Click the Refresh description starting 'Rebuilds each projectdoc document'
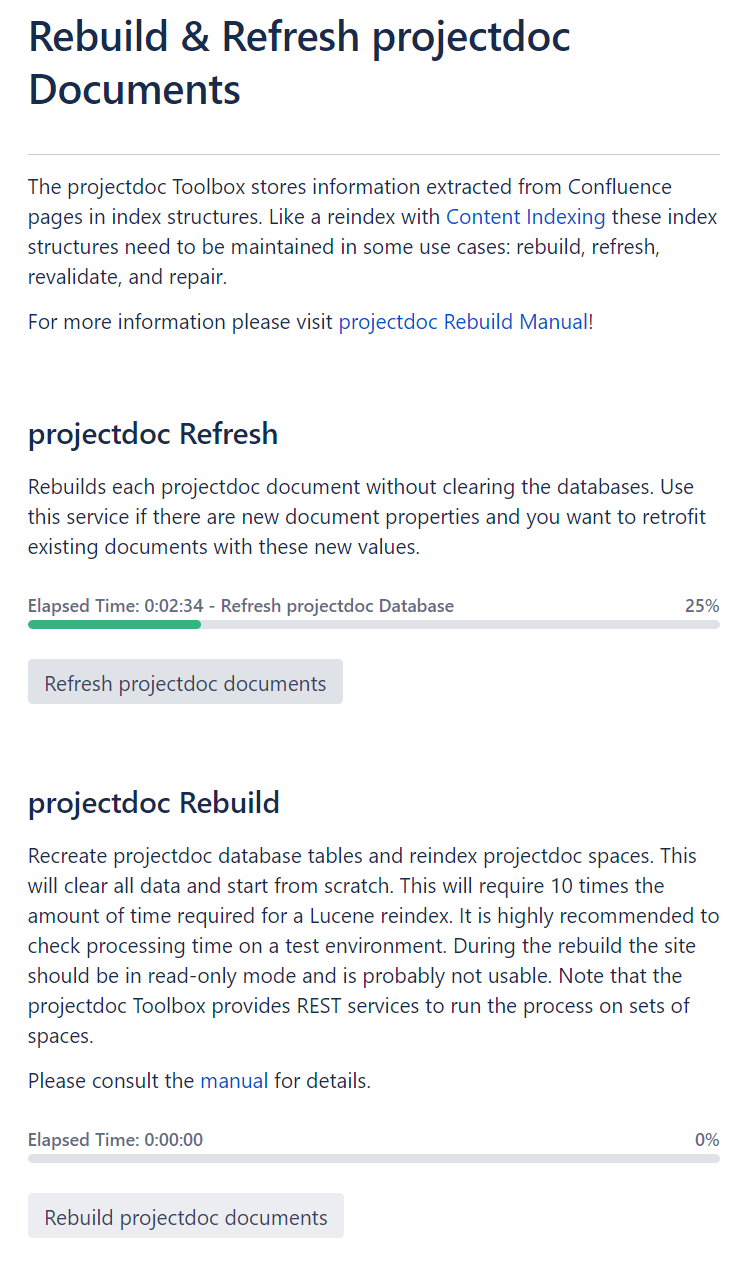Viewport: 742px width, 1264px height. click(x=366, y=517)
